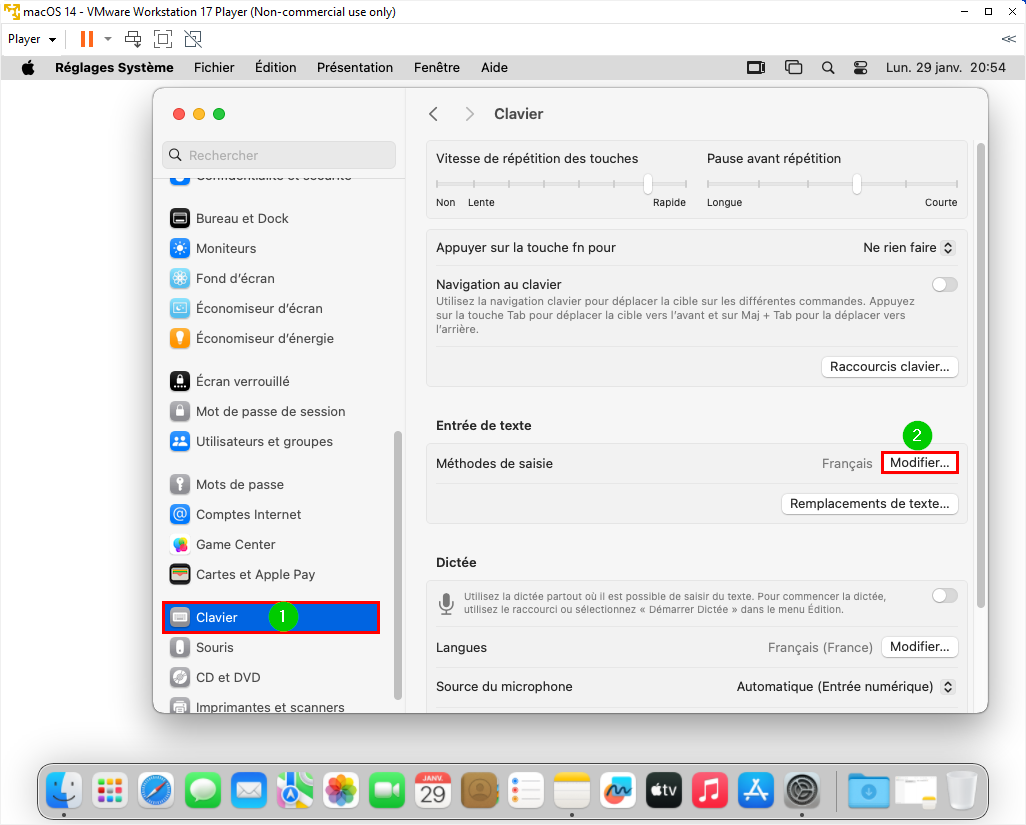Open App Store in Dock
The image size is (1026, 825).
756,790
